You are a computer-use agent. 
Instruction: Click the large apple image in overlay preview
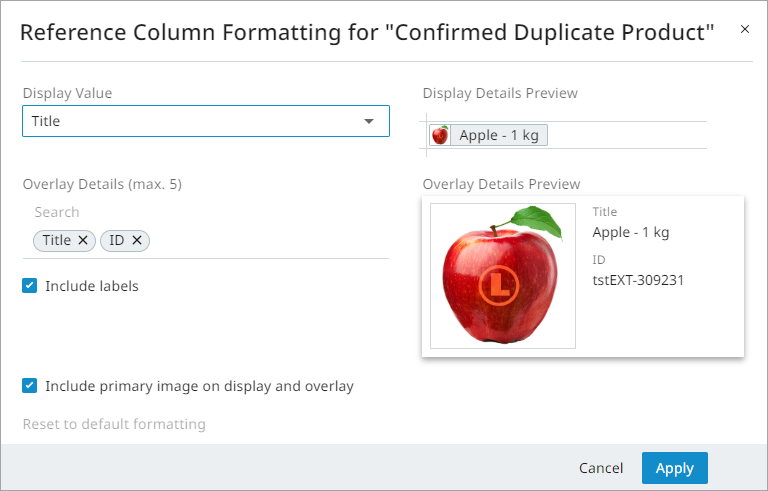coord(502,275)
